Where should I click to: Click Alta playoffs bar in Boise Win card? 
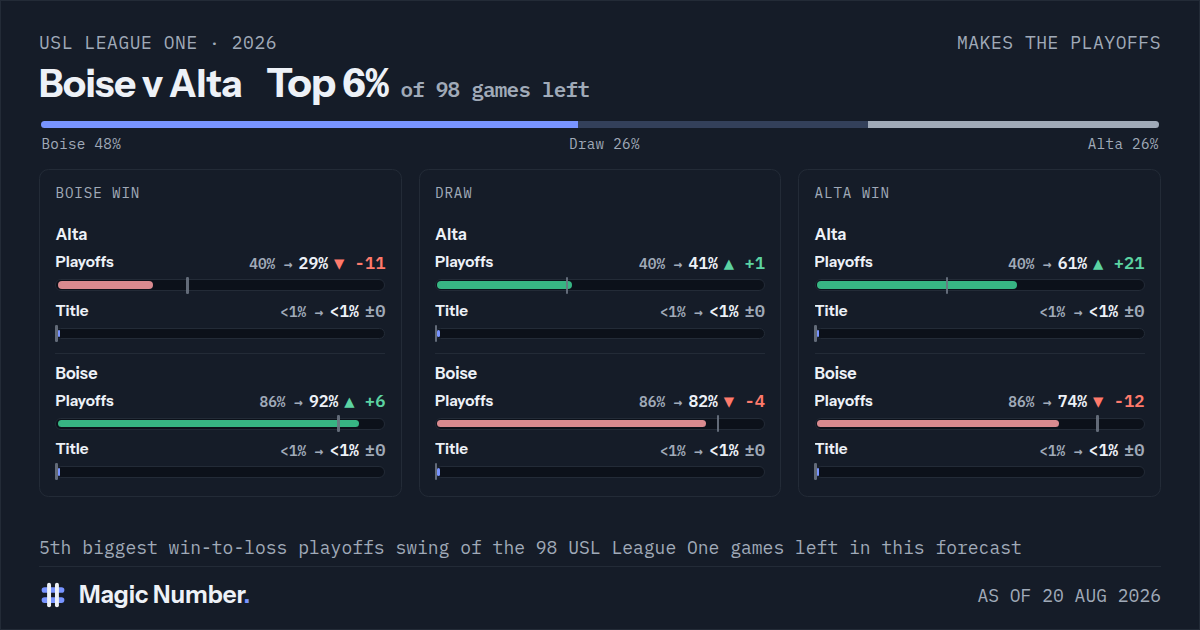pos(221,285)
